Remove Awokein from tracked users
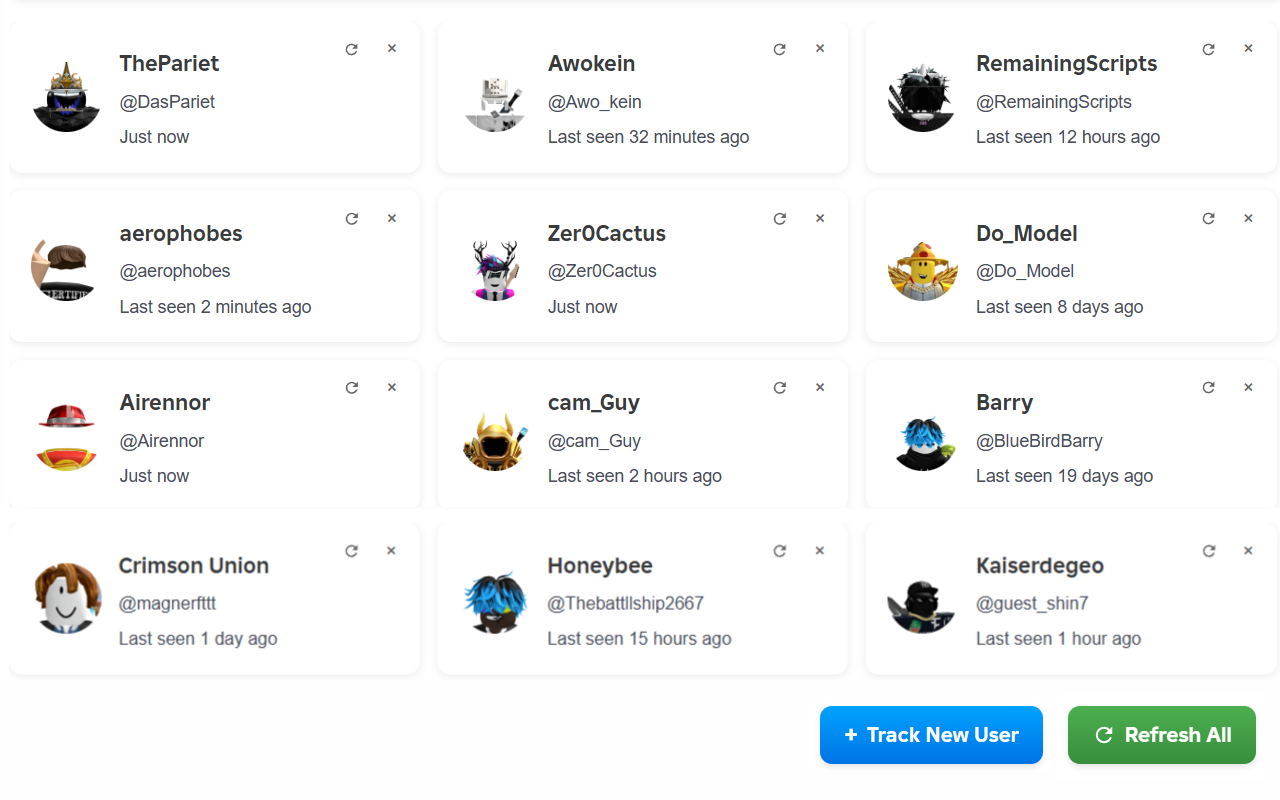Screen dimensions: 1280x800 coord(820,48)
